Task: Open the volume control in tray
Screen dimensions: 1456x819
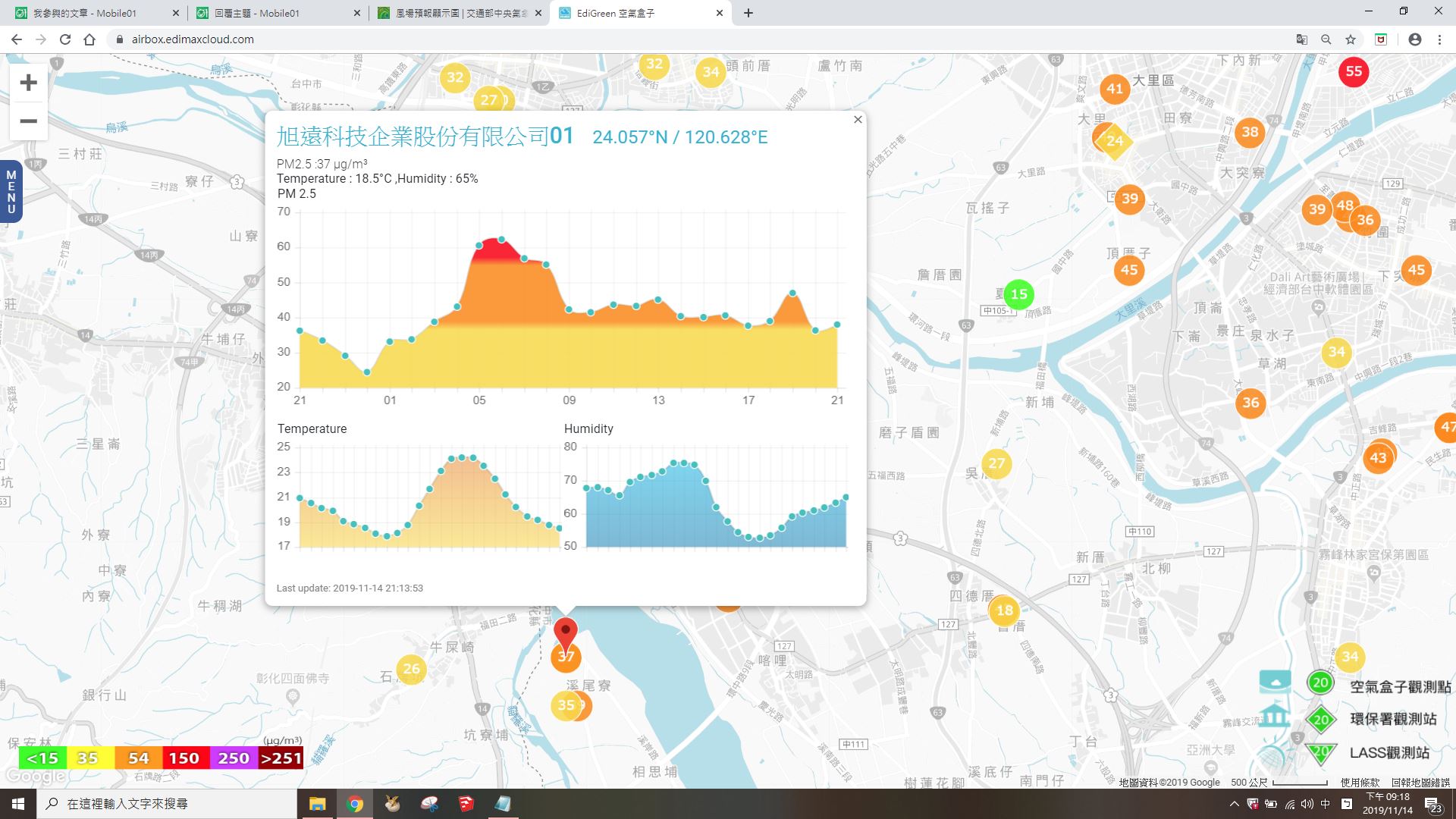Action: coord(1307,804)
